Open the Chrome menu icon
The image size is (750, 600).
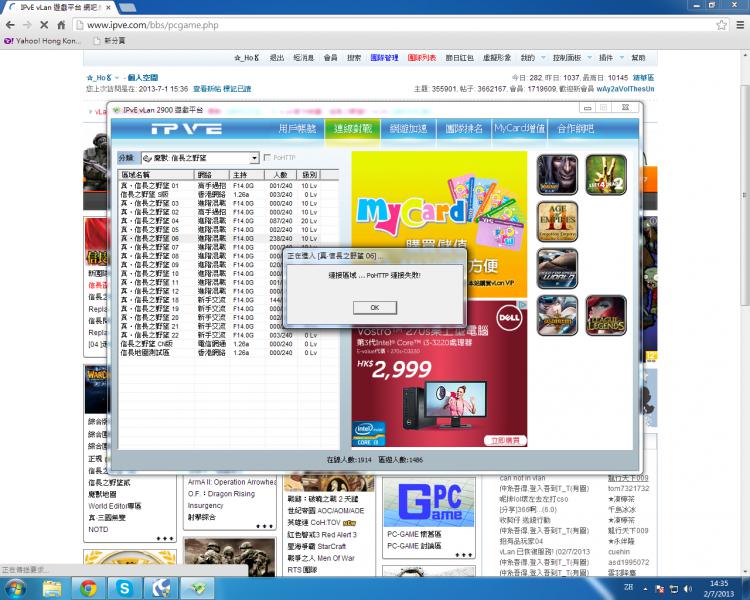click(740, 25)
